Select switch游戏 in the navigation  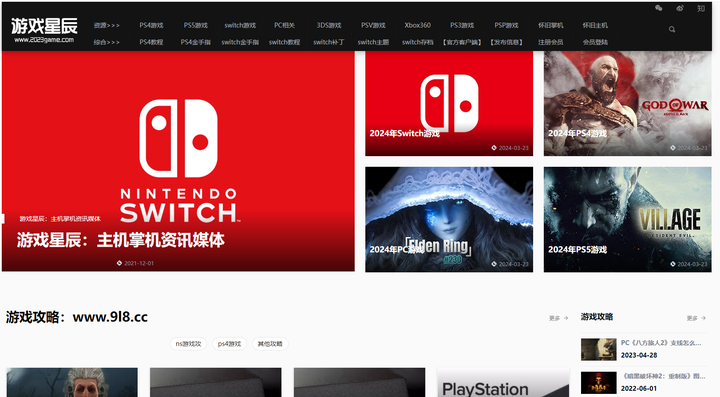[x=240, y=25]
